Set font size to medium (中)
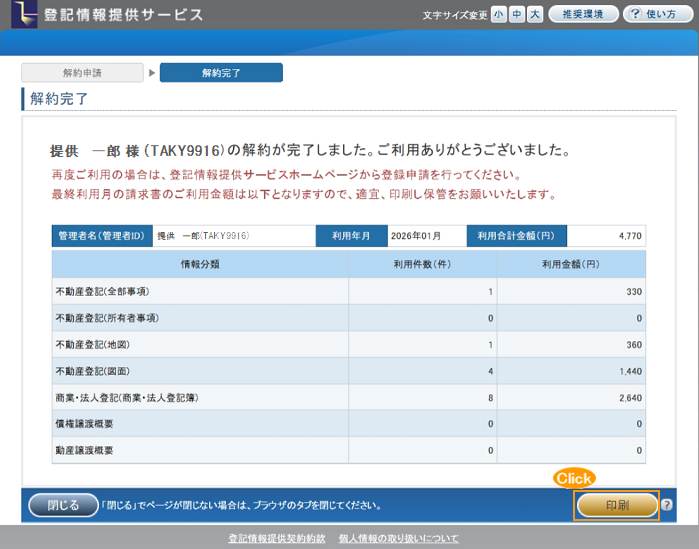Image resolution: width=699 pixels, height=549 pixels. point(516,14)
